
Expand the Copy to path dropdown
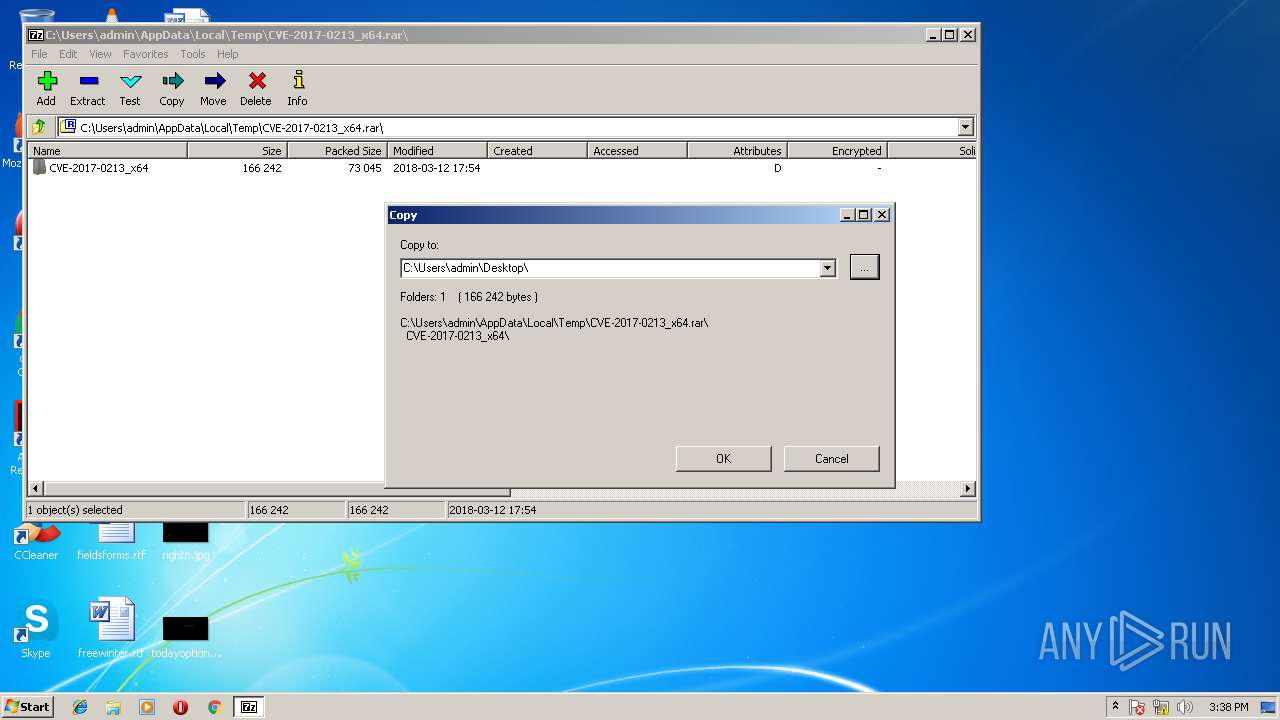point(827,268)
